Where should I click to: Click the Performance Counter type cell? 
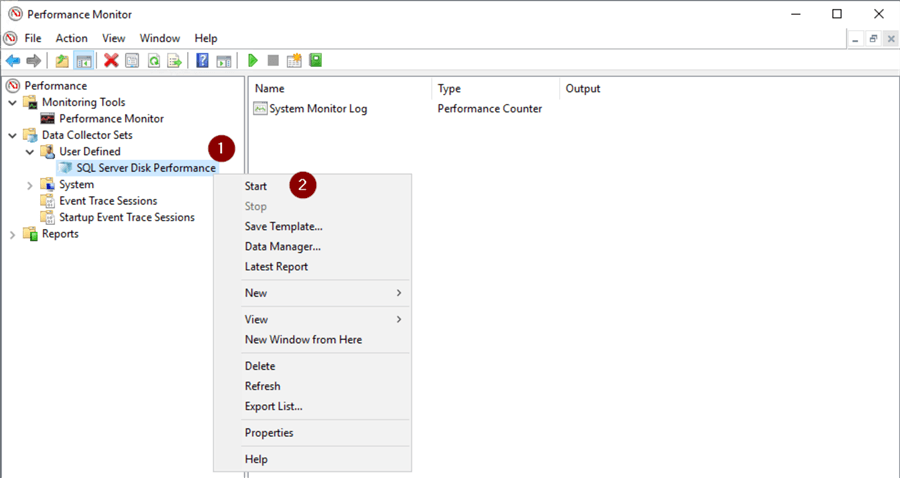tap(490, 108)
